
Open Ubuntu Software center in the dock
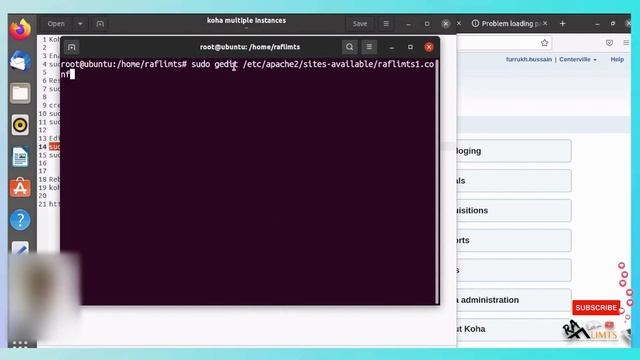pos(20,188)
